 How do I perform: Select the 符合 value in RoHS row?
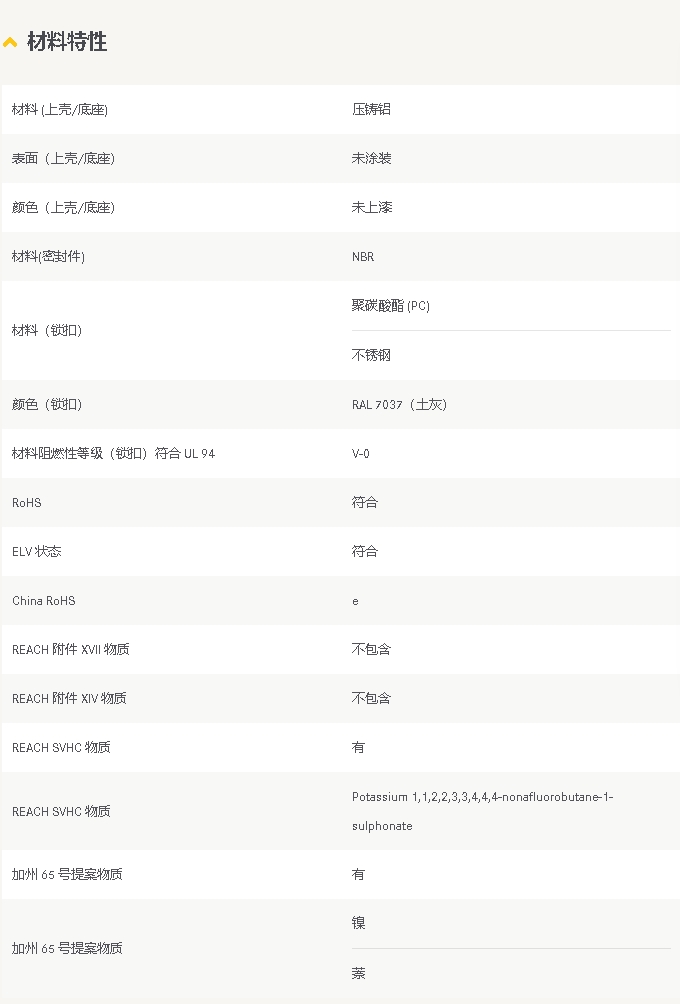click(x=365, y=503)
